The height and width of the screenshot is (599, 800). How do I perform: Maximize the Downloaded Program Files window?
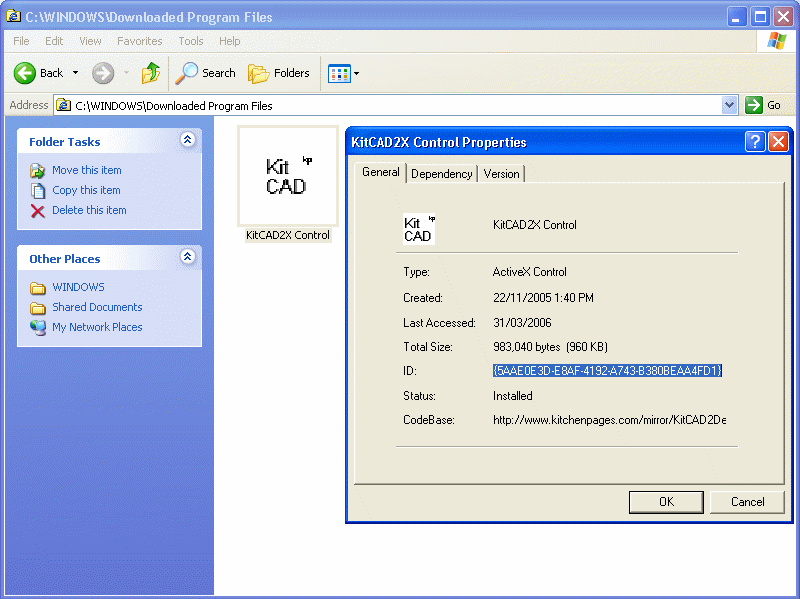[x=760, y=17]
